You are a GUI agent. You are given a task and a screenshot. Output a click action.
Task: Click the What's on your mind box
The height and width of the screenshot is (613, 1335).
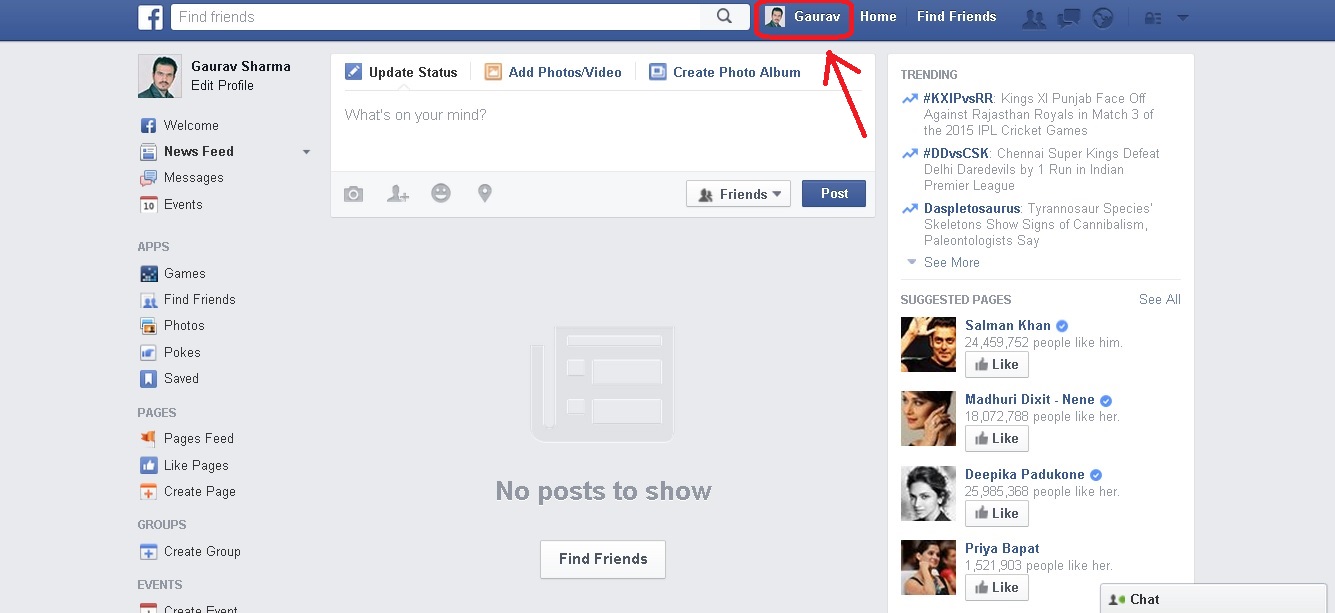click(x=603, y=131)
